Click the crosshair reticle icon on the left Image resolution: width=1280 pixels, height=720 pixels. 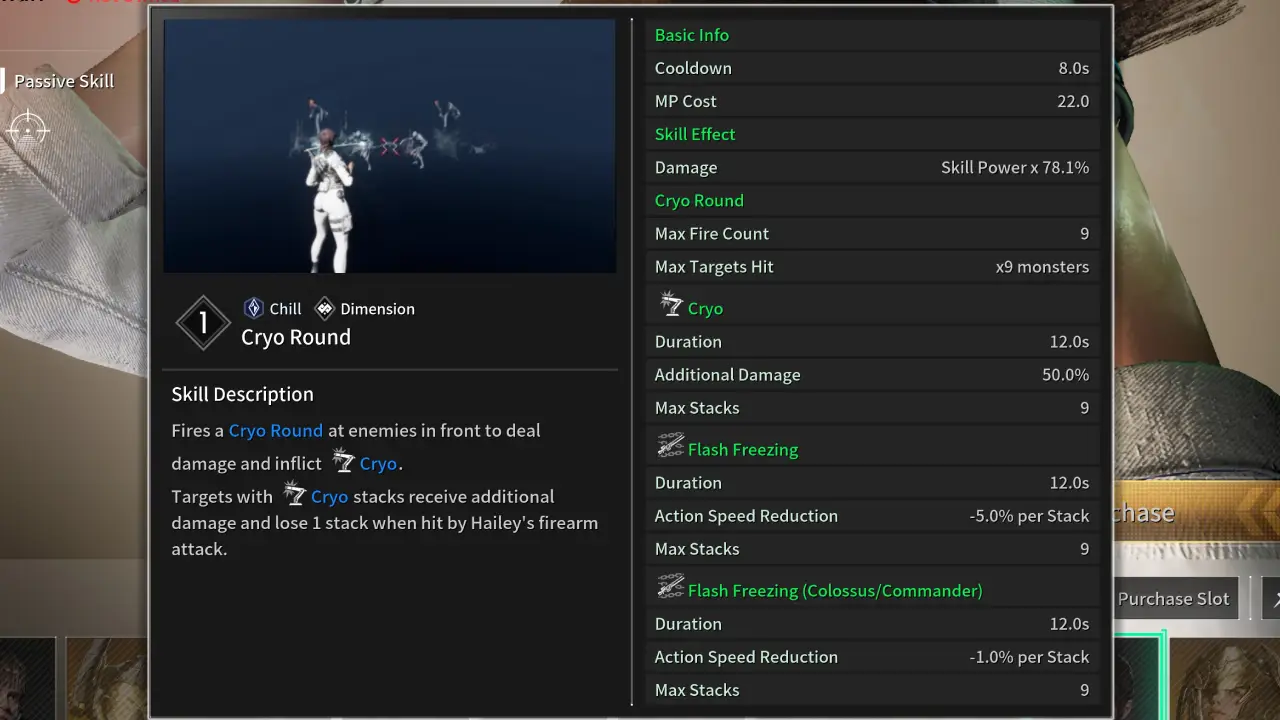27,129
